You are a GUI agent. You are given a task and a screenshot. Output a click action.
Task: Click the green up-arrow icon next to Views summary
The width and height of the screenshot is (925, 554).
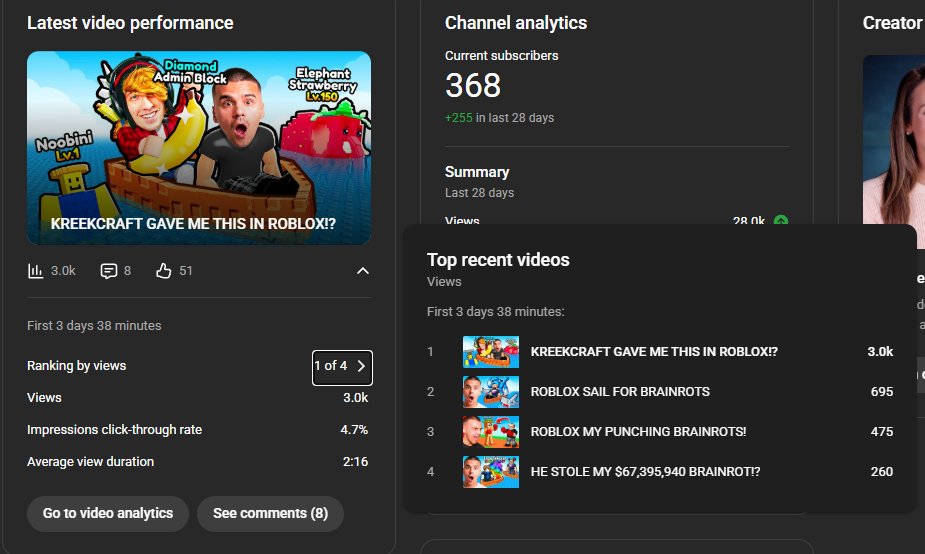(780, 221)
